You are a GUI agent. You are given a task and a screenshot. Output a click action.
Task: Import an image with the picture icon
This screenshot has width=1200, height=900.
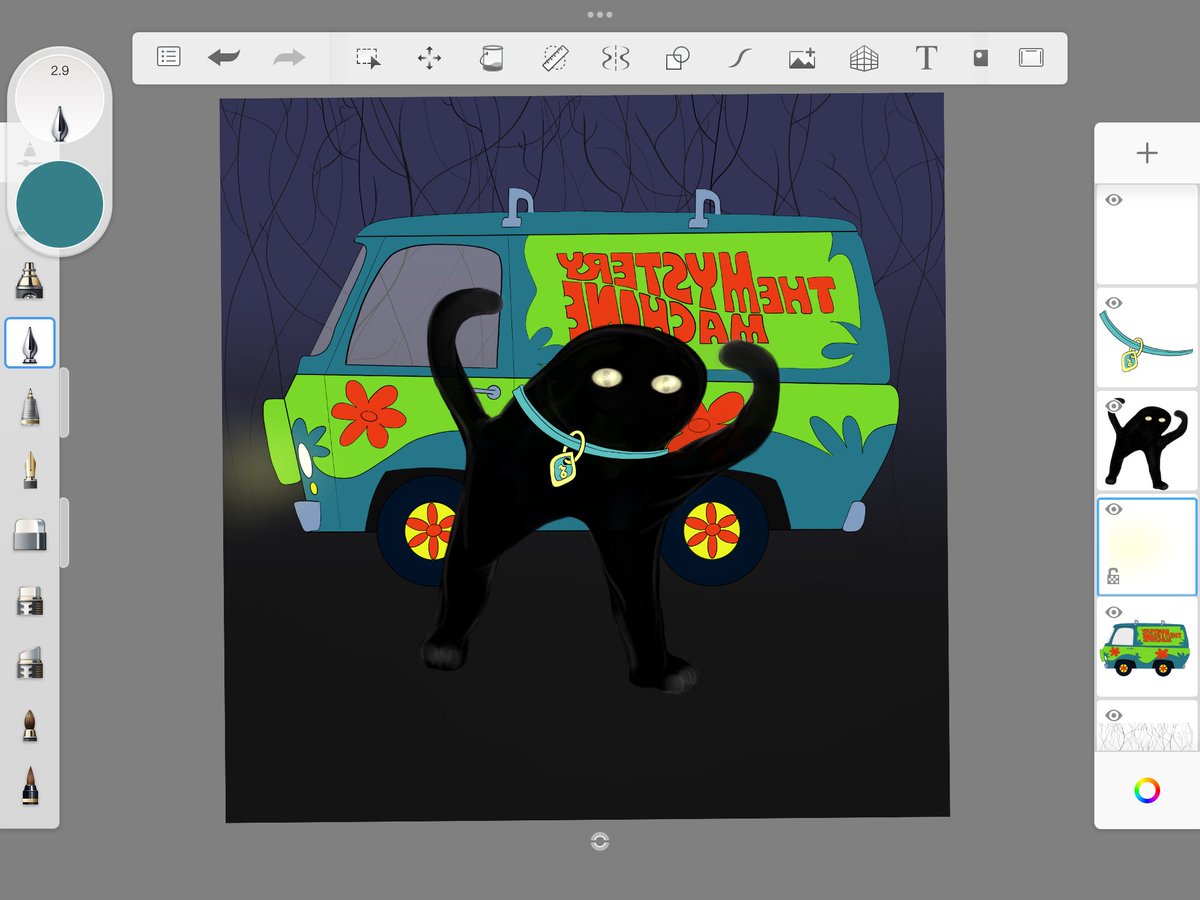click(x=802, y=58)
